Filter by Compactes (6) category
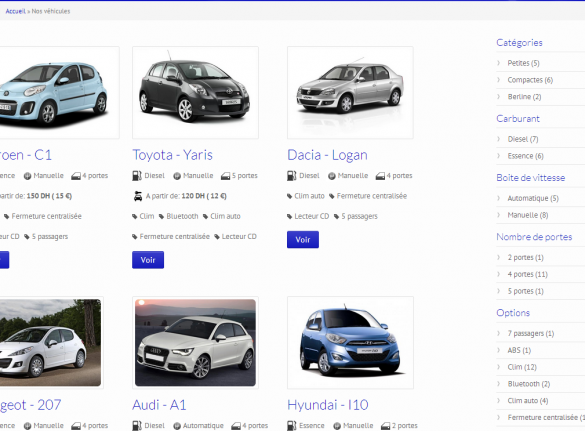 [530, 80]
